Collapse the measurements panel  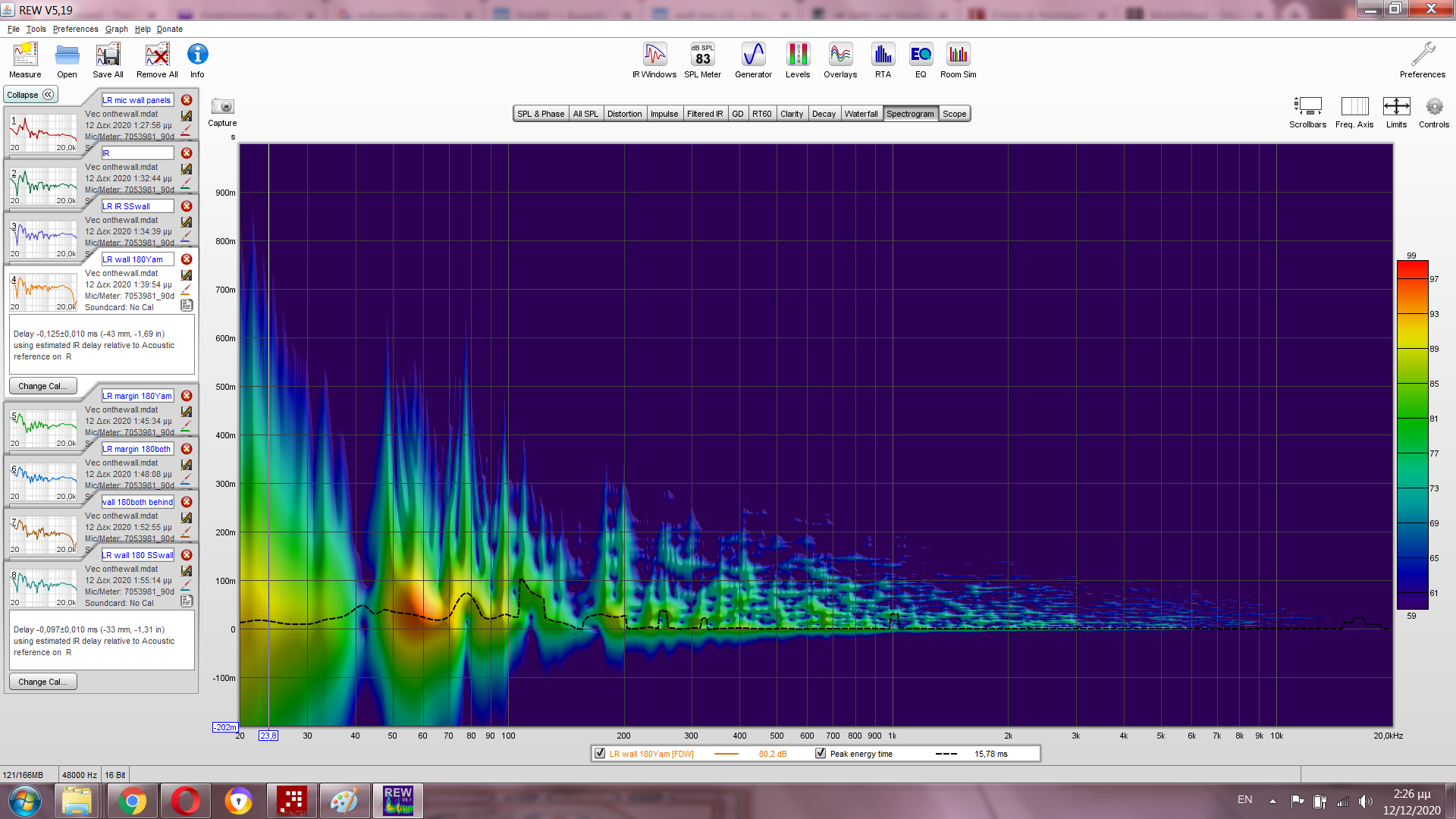30,95
